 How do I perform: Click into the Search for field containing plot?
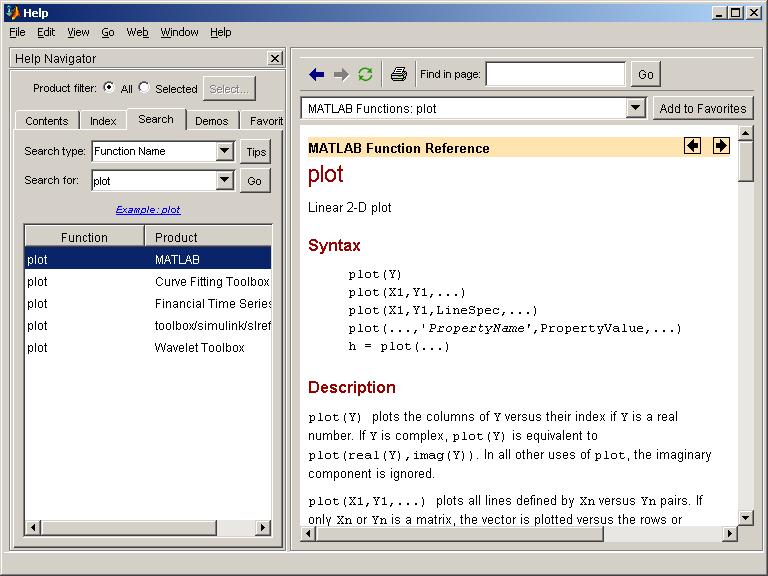pyautogui.click(x=154, y=181)
